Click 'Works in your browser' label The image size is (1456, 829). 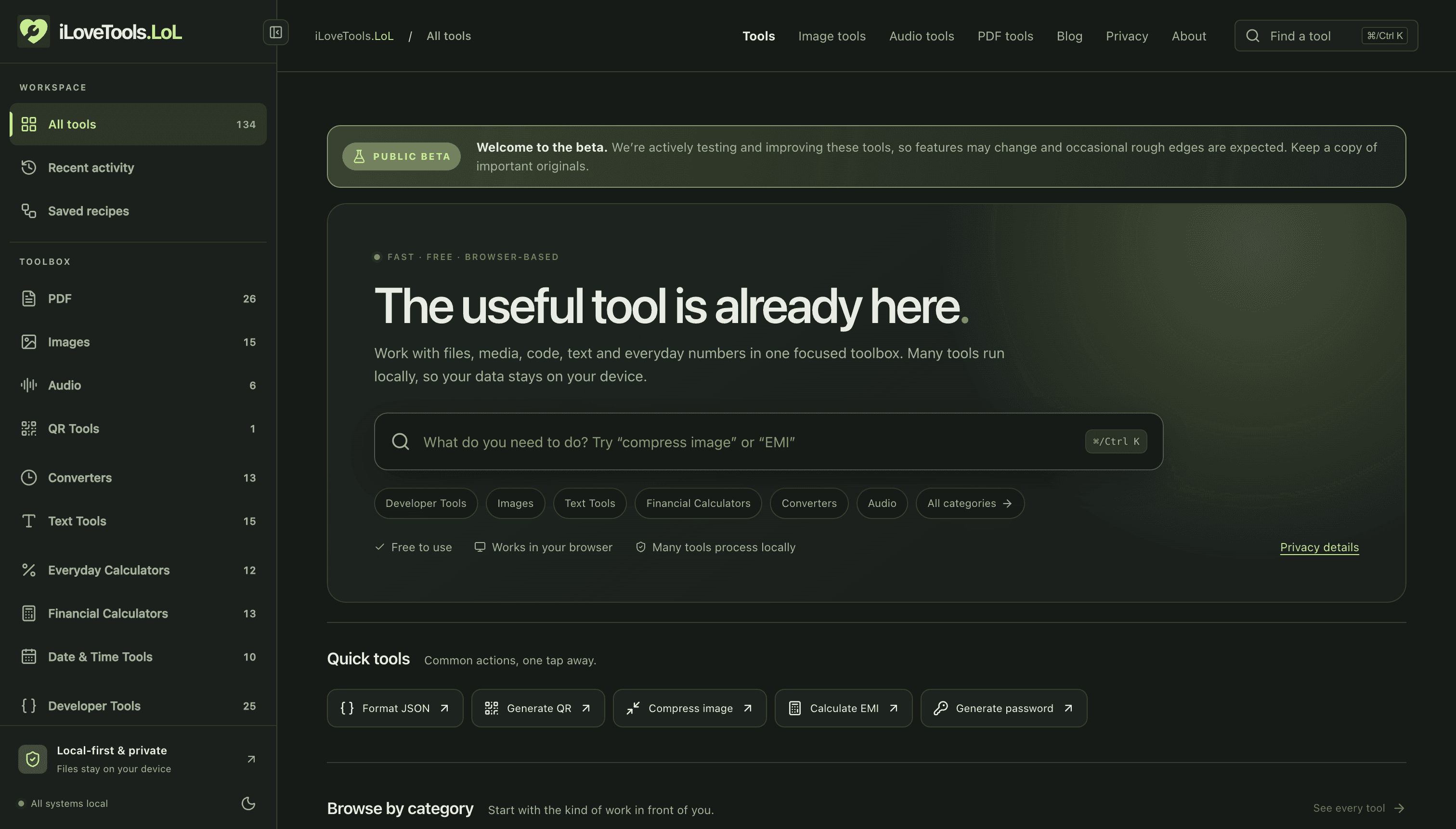tap(552, 547)
